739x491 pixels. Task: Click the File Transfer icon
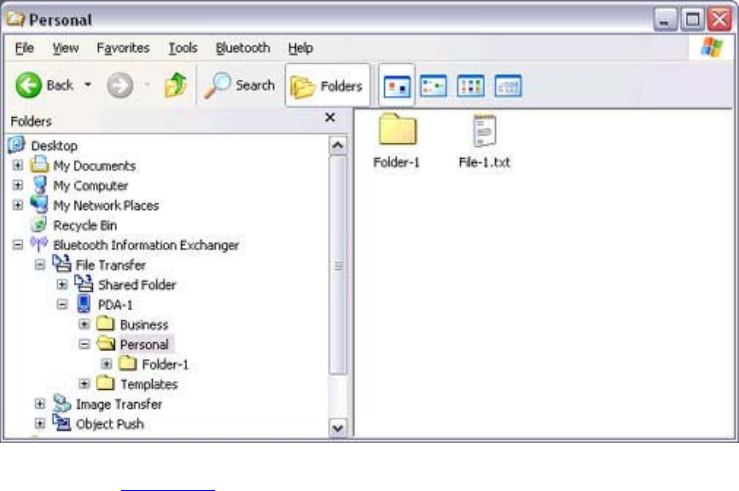62,263
